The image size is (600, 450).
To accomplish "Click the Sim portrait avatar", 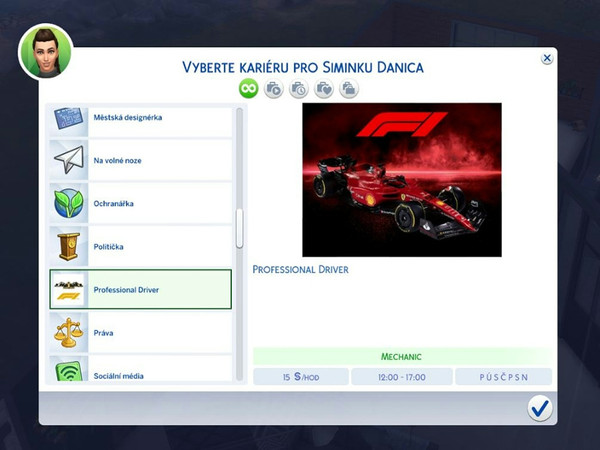I will [x=43, y=50].
